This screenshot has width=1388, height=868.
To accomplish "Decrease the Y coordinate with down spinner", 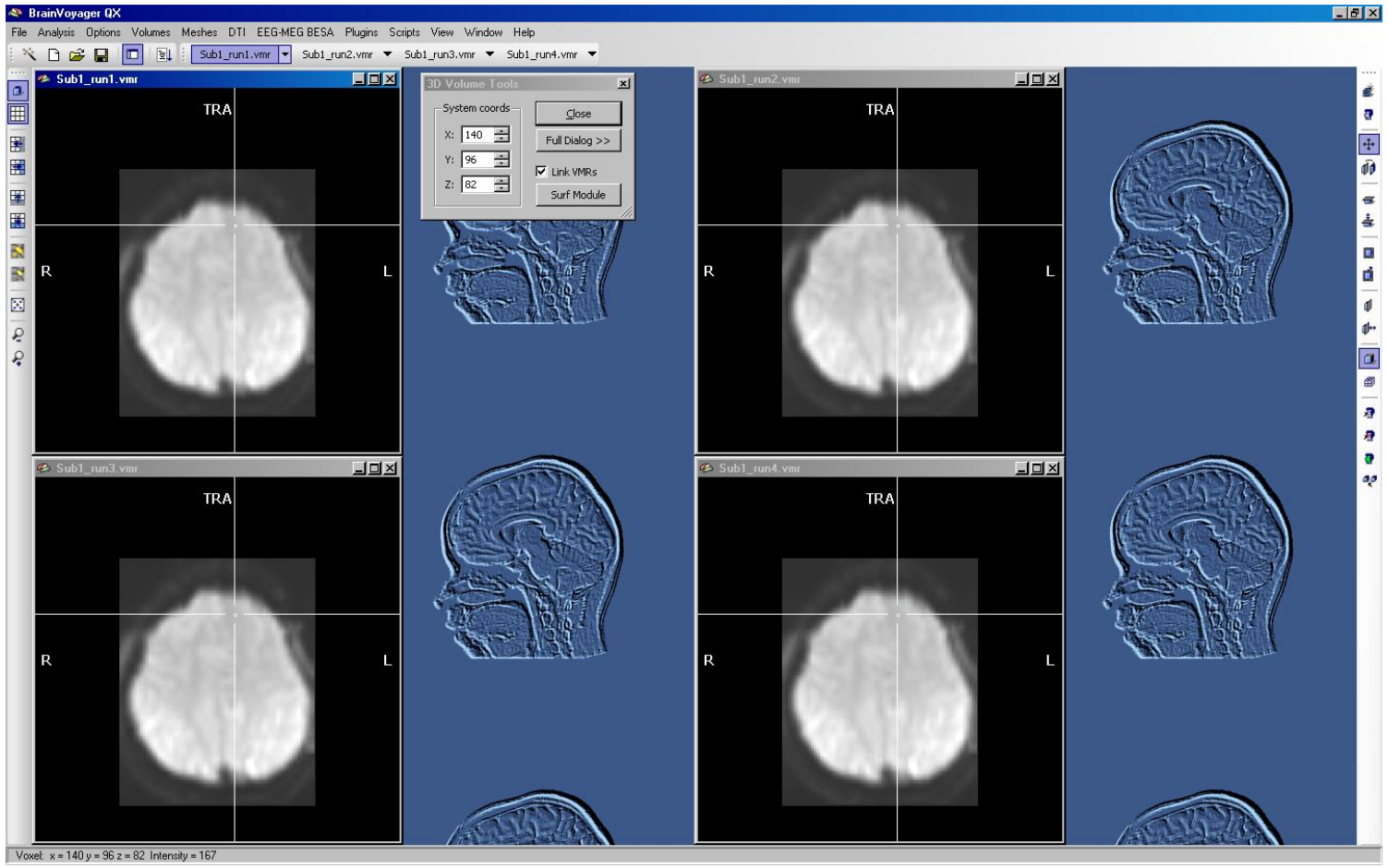I will (501, 164).
